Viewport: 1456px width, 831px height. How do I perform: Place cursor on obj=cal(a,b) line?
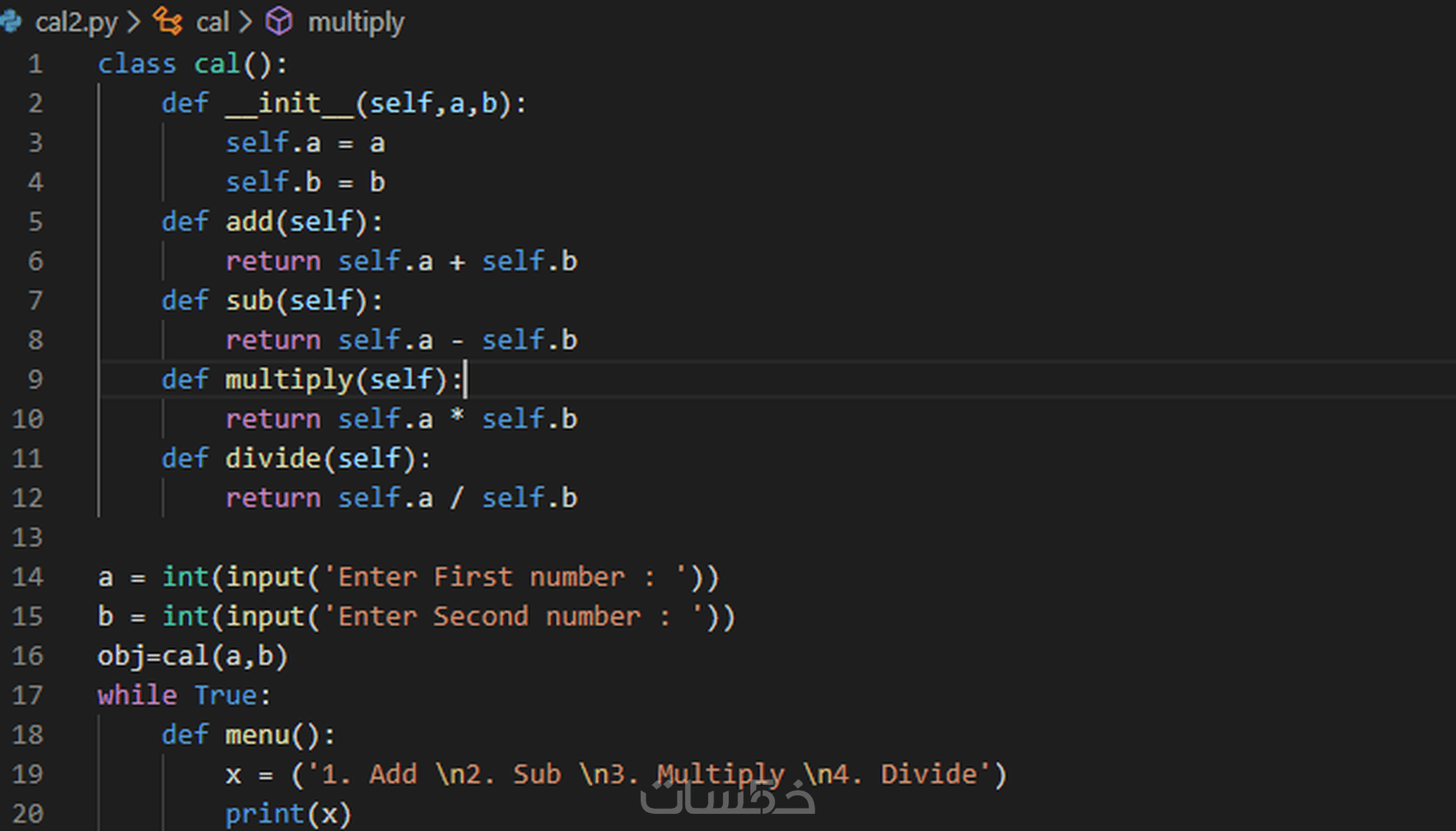pyautogui.click(x=192, y=656)
